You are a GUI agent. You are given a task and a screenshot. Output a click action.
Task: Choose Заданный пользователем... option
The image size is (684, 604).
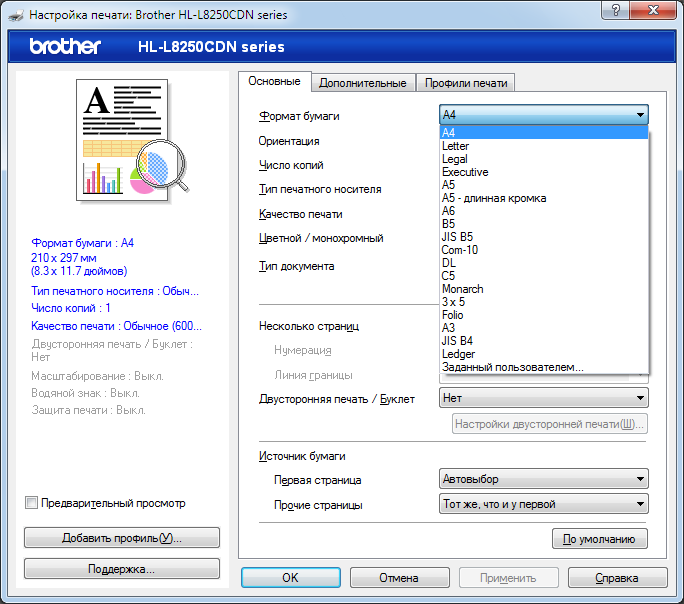tap(544, 367)
